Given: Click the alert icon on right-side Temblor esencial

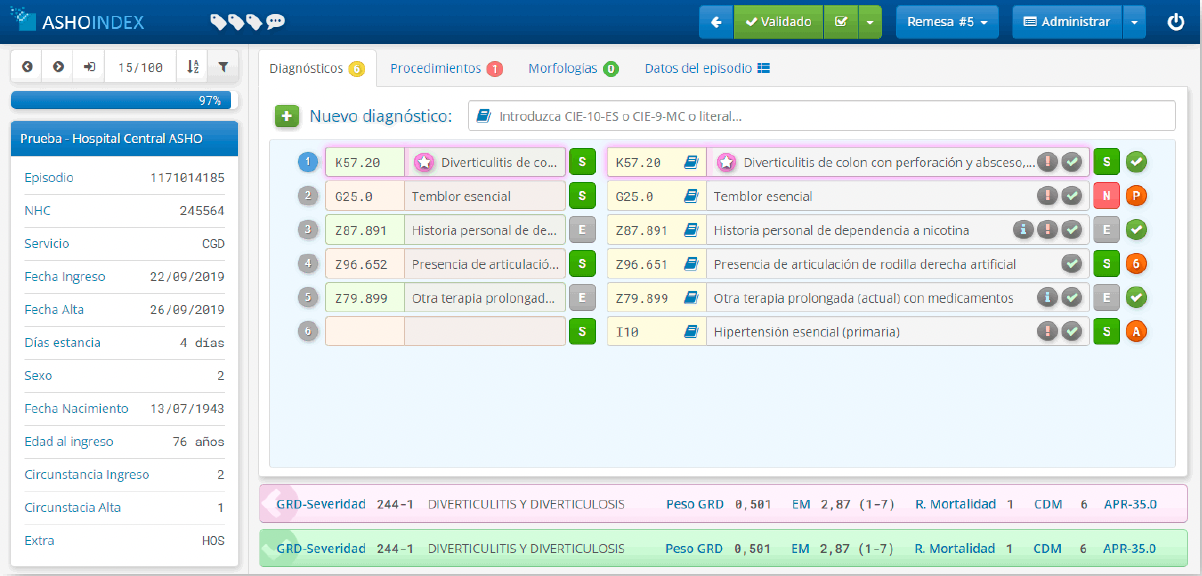Looking at the screenshot, I should (x=1047, y=196).
